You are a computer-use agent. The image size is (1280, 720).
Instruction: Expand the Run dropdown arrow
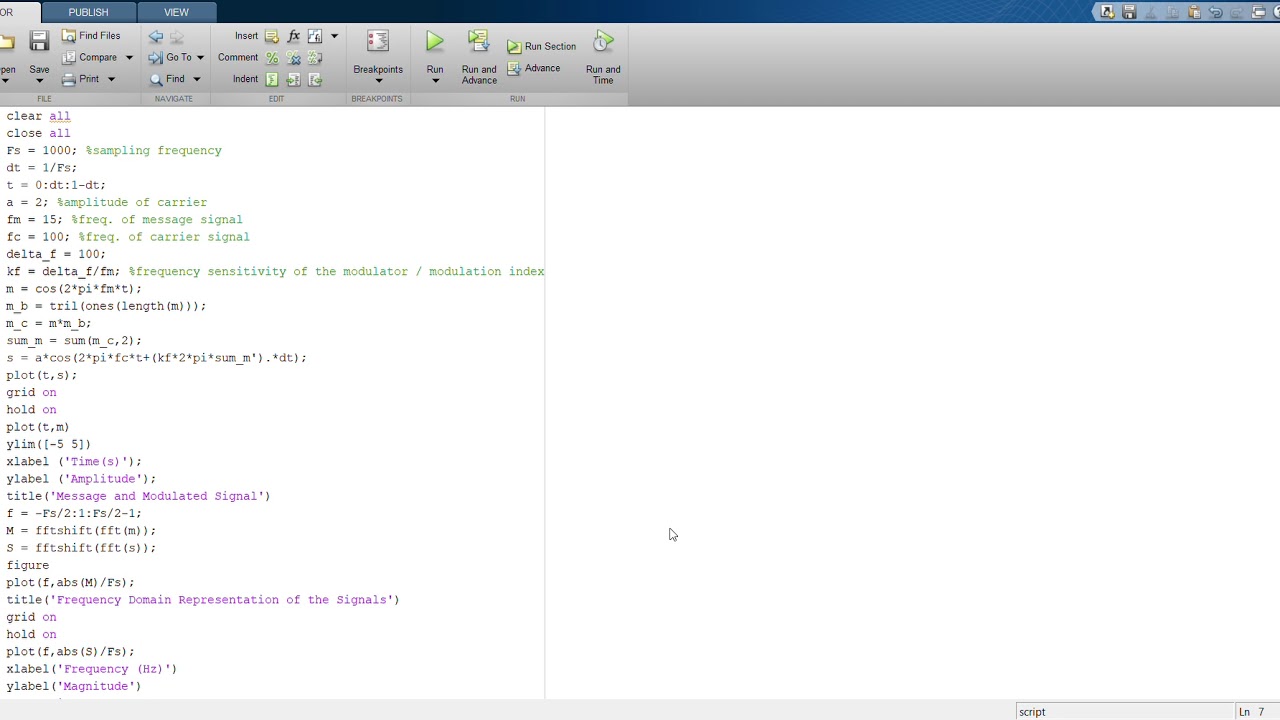pos(435,82)
